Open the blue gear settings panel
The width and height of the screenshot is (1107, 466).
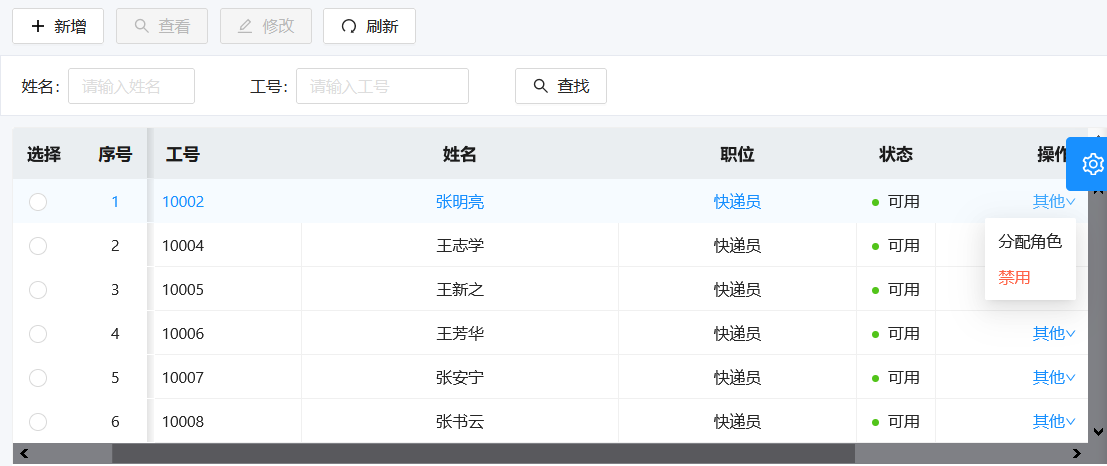(1092, 164)
